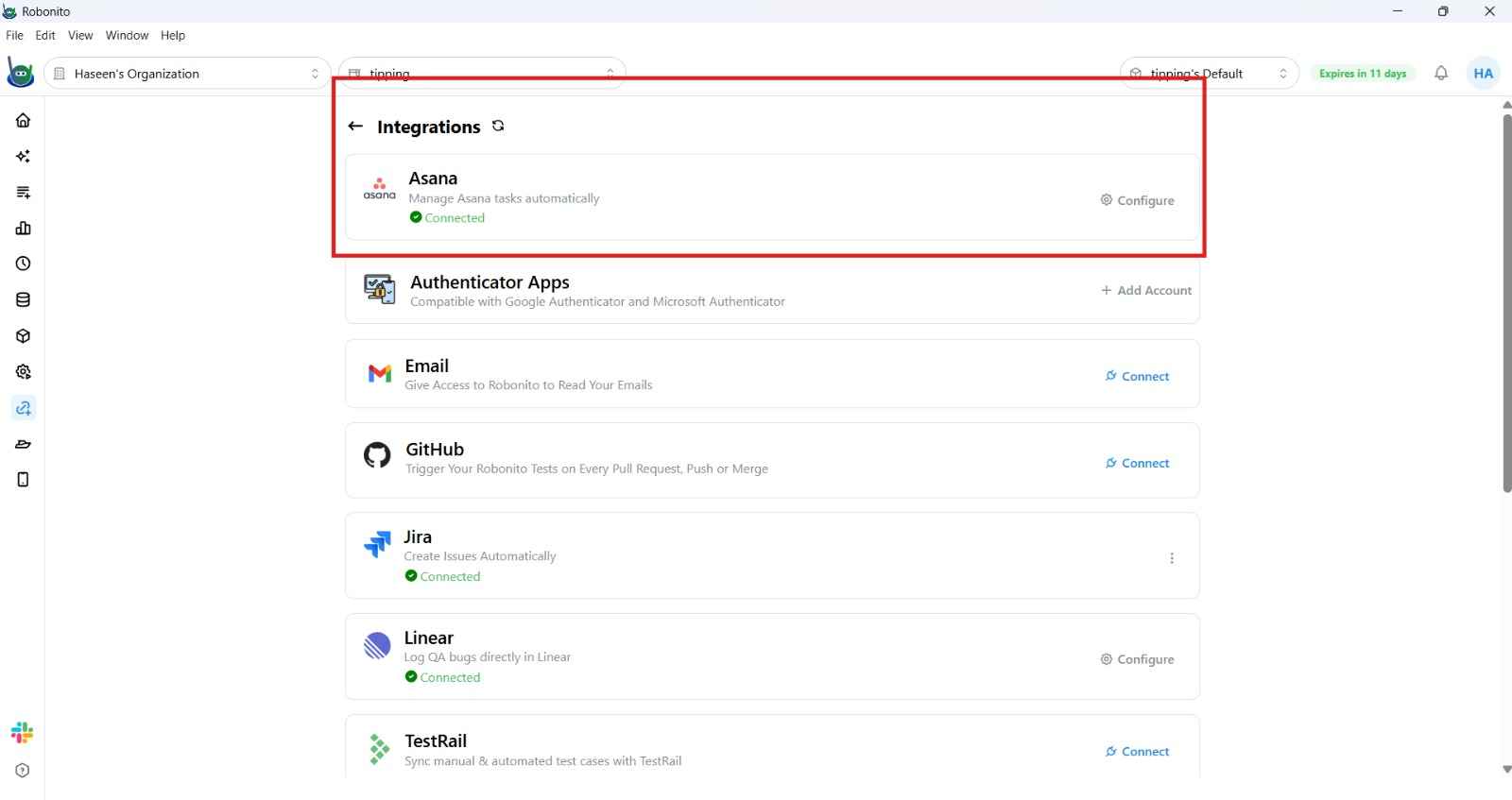Open the Help menu
Viewport: 1512px width, 800px height.
[173, 35]
